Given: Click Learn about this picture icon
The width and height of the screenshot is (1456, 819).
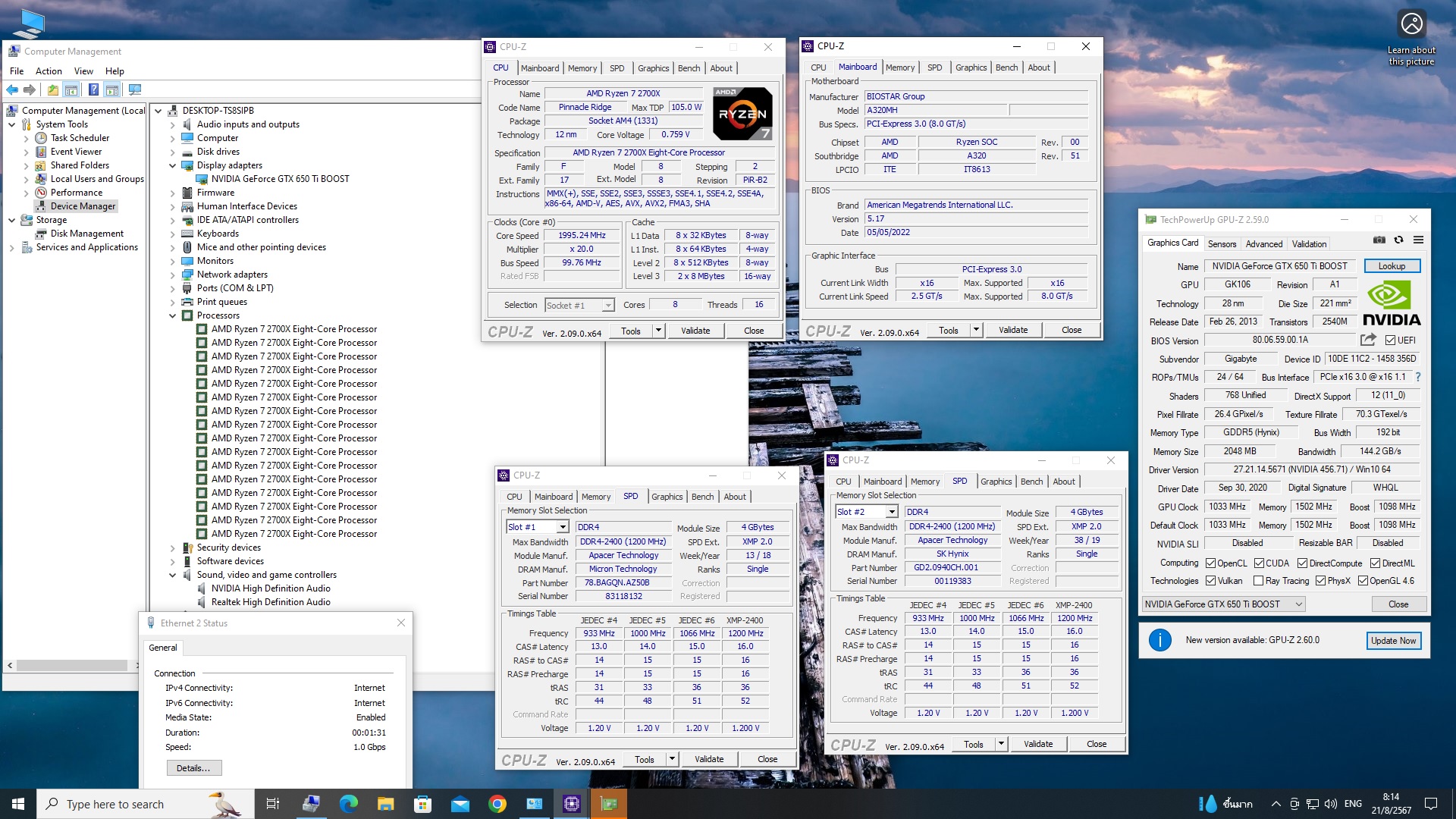Looking at the screenshot, I should pos(1411,24).
